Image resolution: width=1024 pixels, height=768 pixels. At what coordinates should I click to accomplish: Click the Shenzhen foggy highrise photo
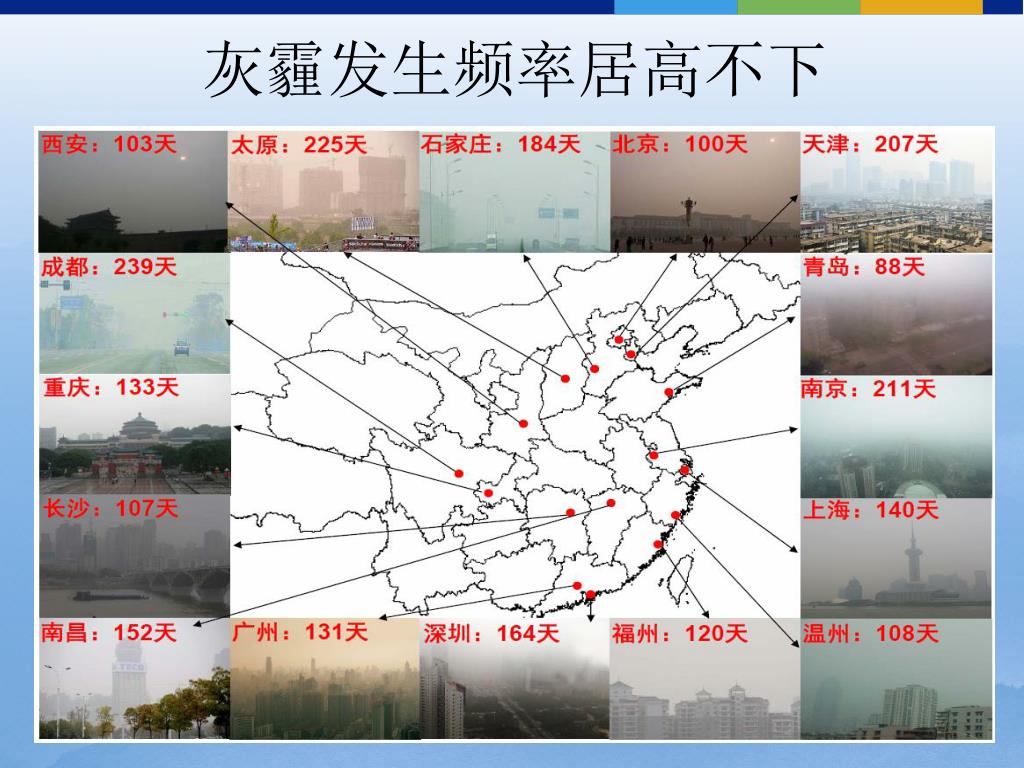pyautogui.click(x=515, y=679)
